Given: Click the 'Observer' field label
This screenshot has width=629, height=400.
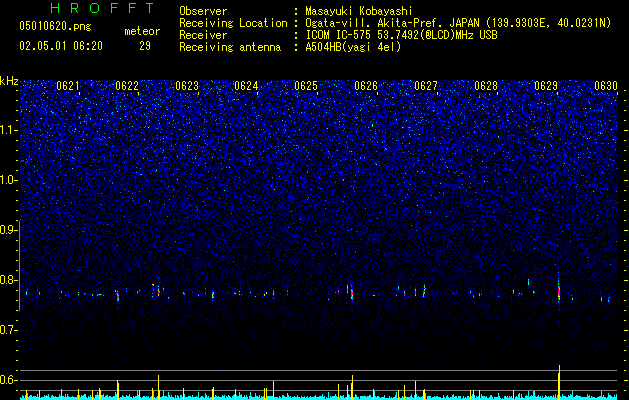Looking at the screenshot, I should [x=203, y=11].
